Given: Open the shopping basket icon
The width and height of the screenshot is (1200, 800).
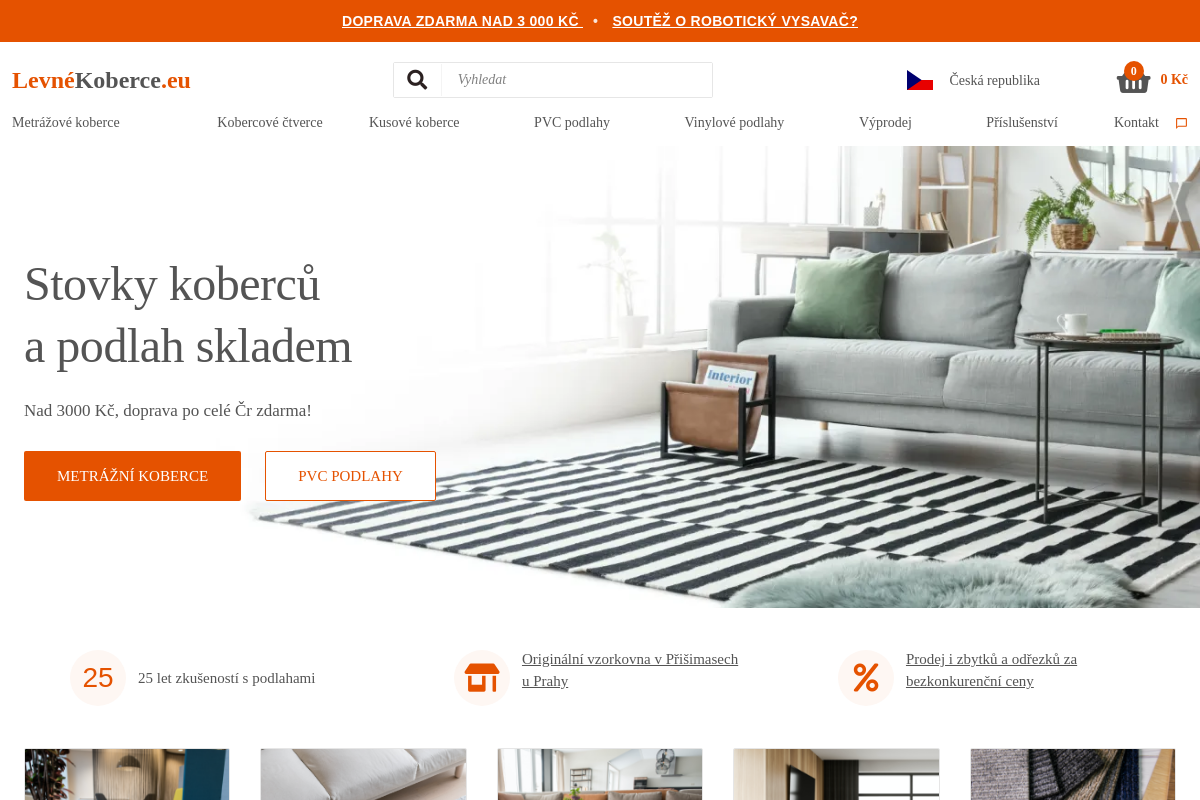Looking at the screenshot, I should pos(1133,80).
